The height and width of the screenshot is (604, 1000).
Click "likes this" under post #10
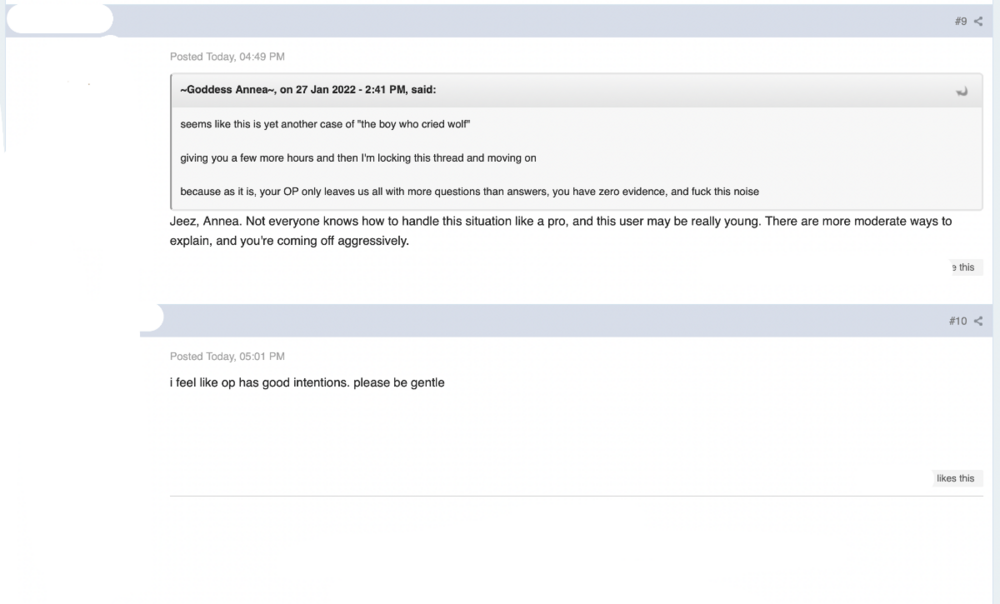[955, 478]
